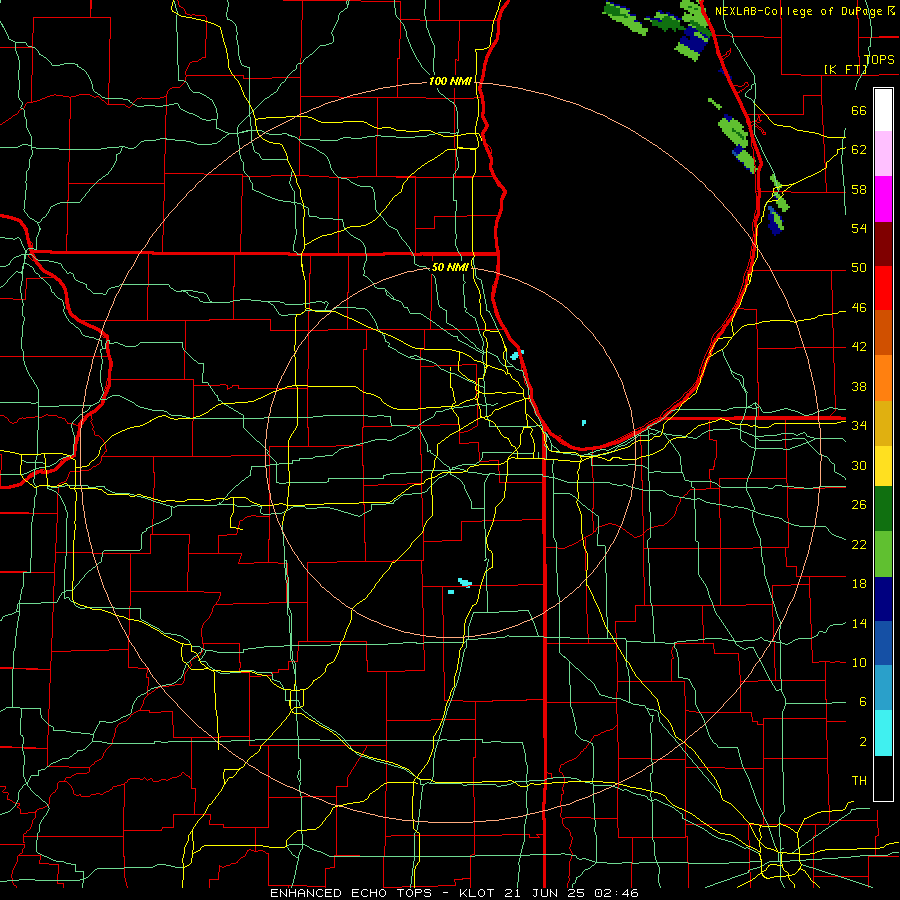Viewport: 900px width, 900px height.
Task: Pick the magenta swatch in the legend
Action: 883,199
